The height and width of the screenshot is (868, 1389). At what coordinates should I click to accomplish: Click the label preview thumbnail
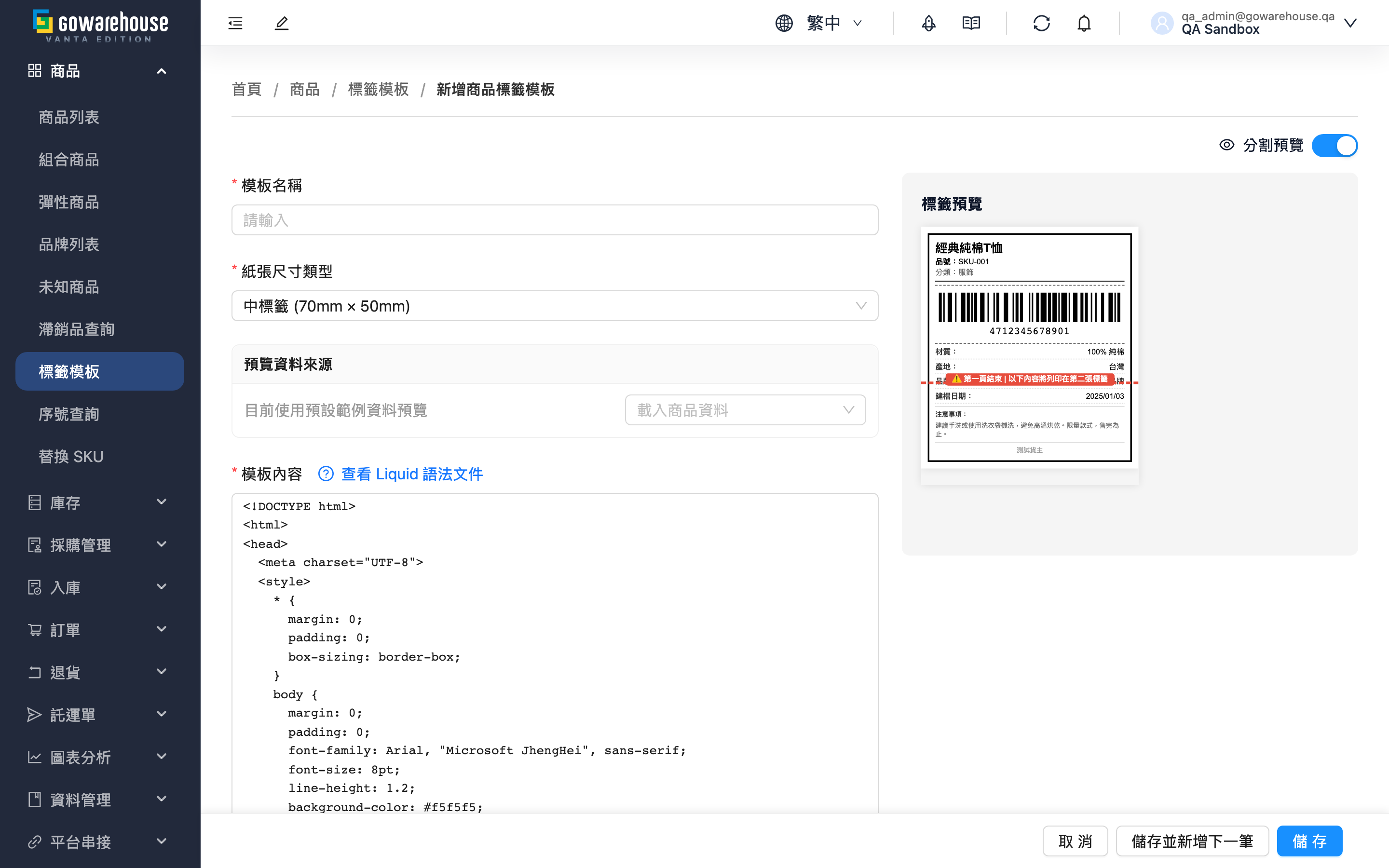pos(1029,347)
